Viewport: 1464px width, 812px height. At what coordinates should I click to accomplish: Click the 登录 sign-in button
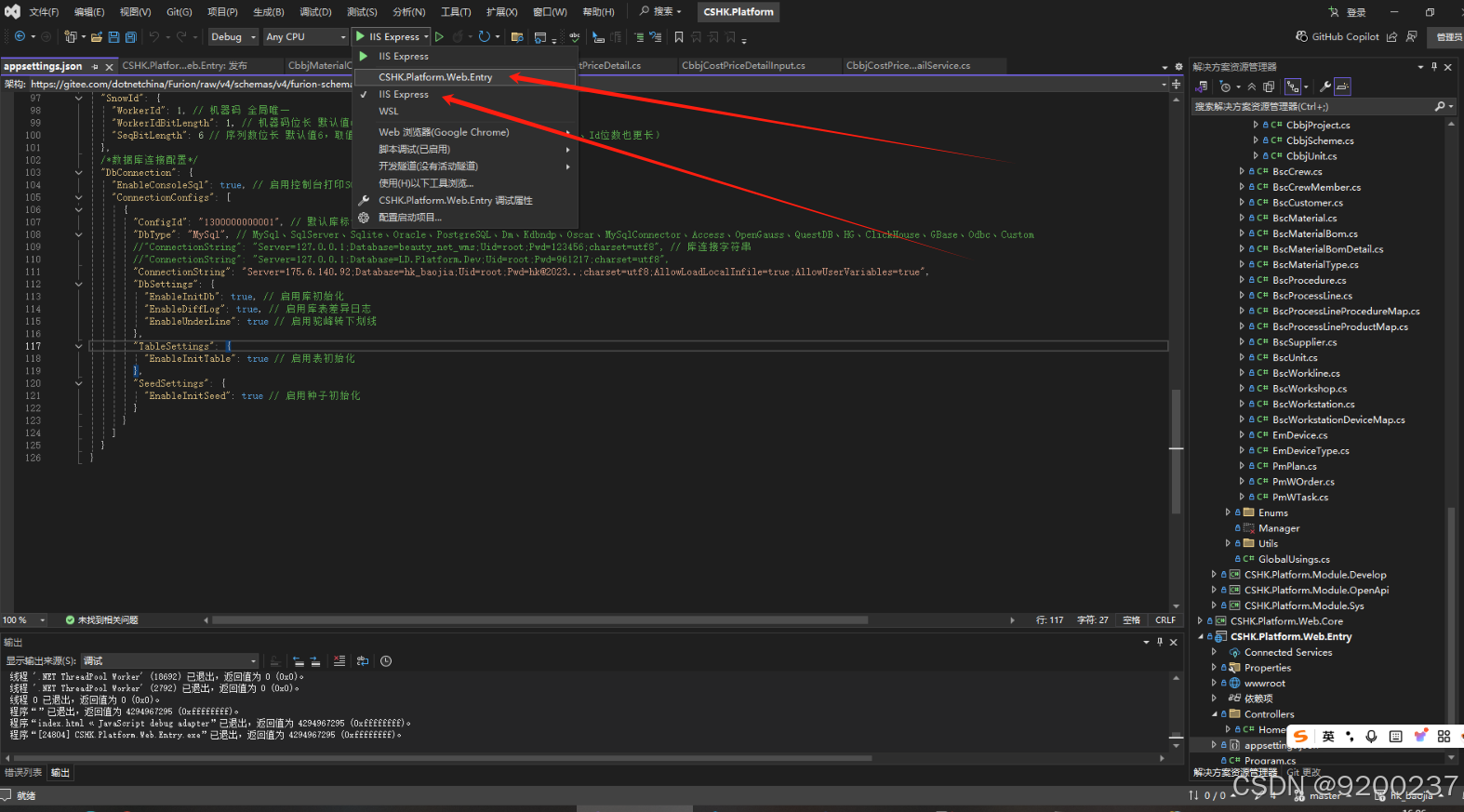pyautogui.click(x=1347, y=12)
